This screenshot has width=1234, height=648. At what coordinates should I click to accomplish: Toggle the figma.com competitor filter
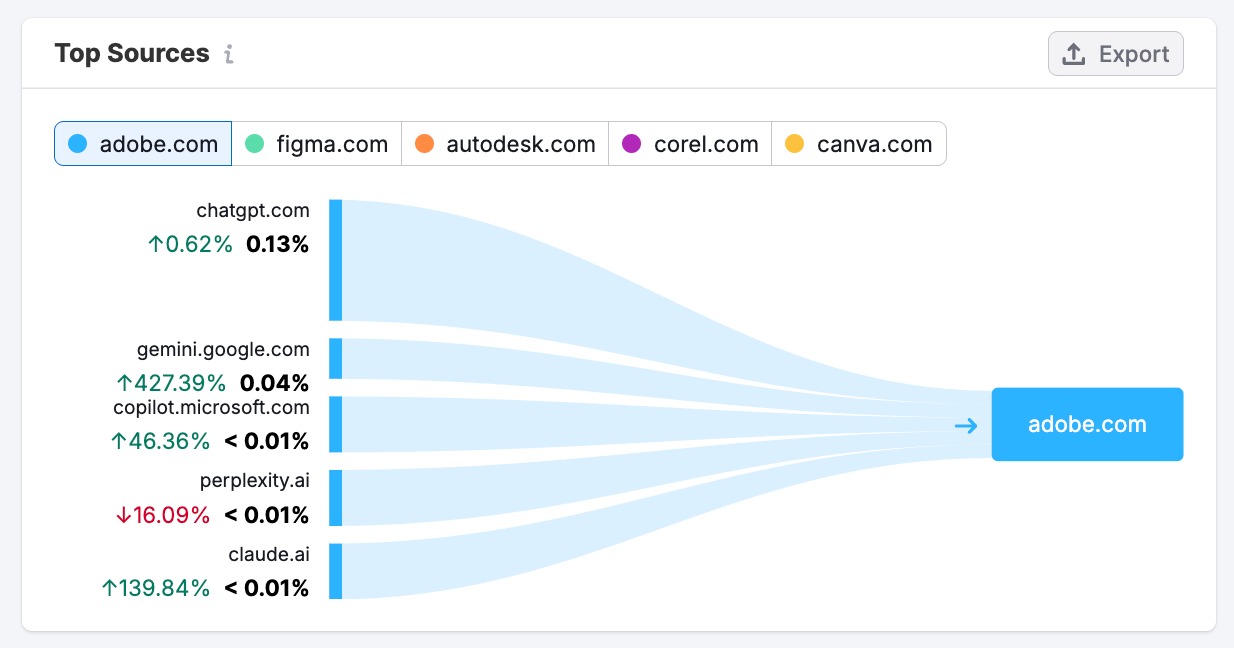tap(317, 143)
